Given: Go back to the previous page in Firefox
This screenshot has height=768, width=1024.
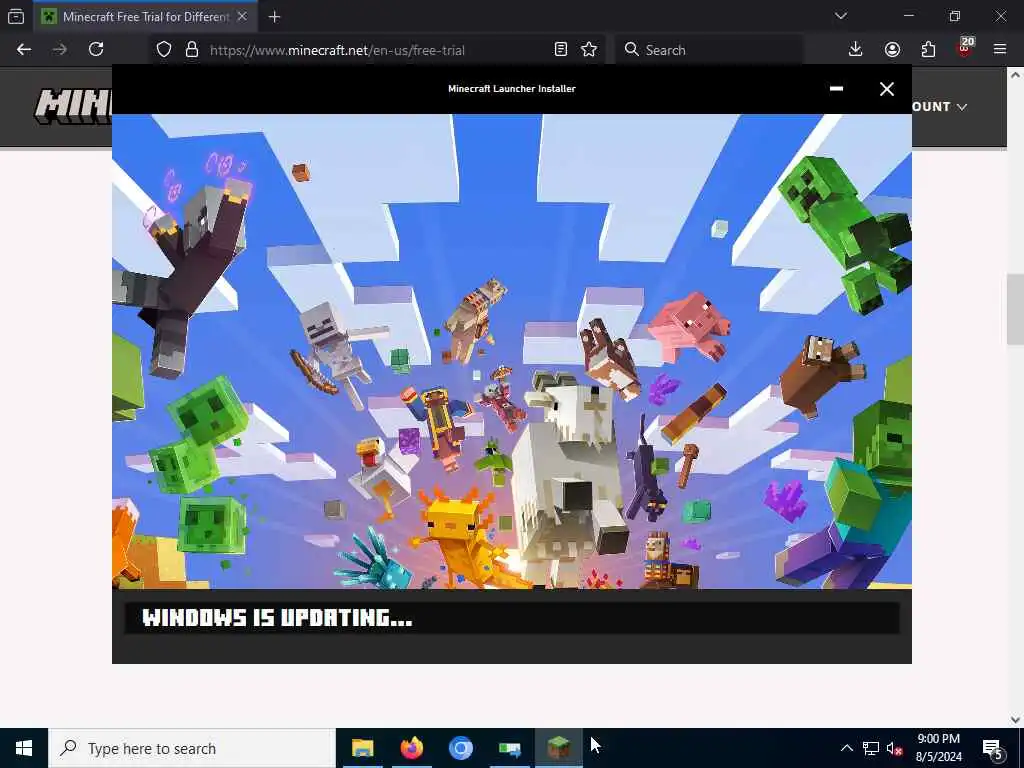Looking at the screenshot, I should [x=24, y=50].
